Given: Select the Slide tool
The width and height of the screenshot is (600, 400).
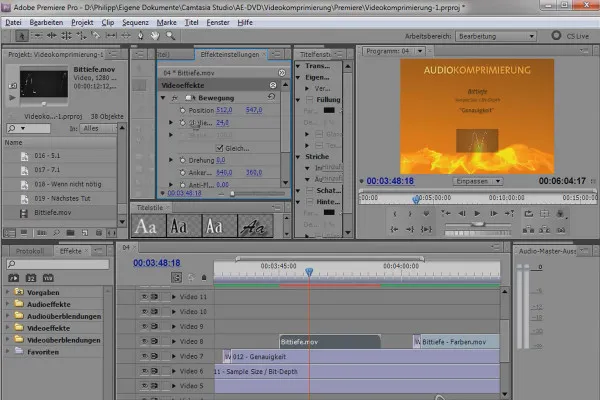Looking at the screenshot, I should 126,36.
